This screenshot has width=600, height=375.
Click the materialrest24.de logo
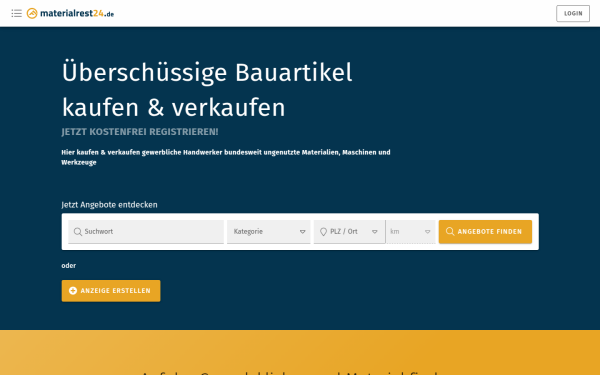(x=70, y=13)
